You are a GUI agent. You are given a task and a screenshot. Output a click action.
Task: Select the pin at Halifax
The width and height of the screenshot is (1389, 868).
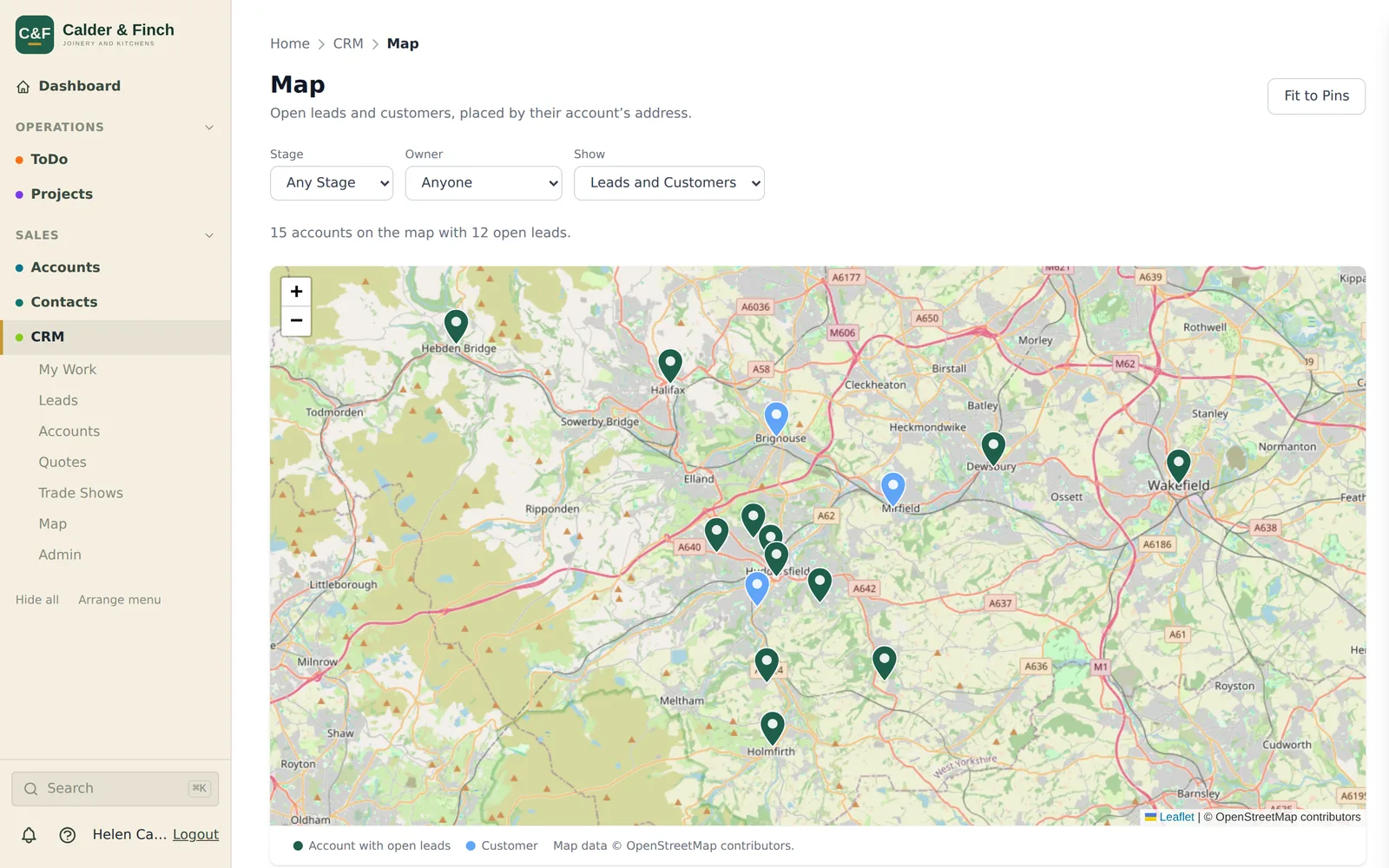670,366
